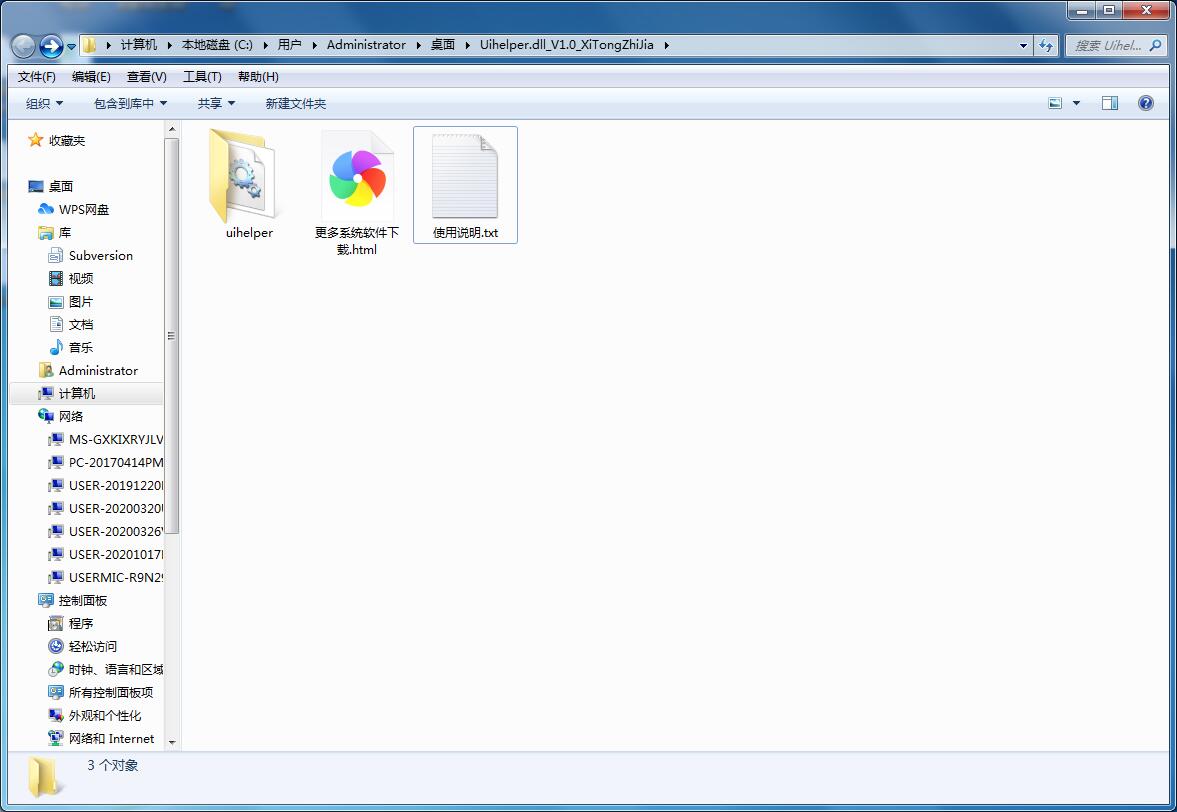Open WPS网盘 in sidebar
The image size is (1177, 812).
[83, 209]
